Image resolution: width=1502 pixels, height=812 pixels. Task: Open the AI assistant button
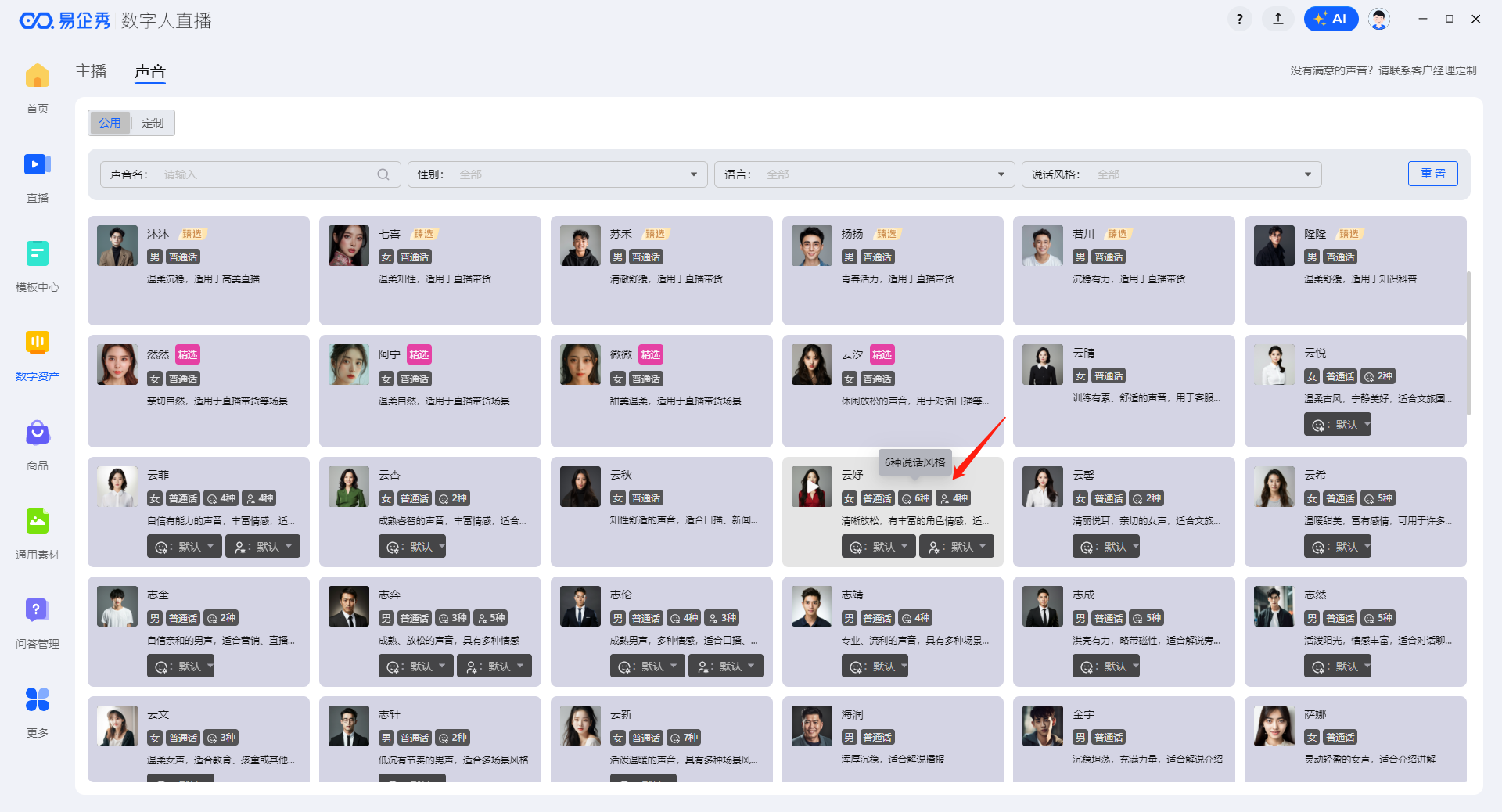[1331, 19]
